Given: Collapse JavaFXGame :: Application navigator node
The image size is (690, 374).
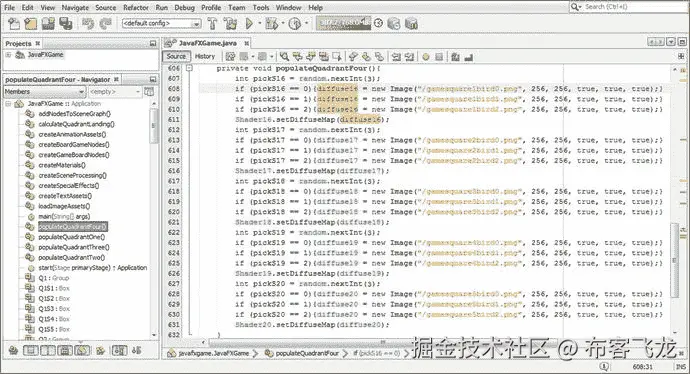Looking at the screenshot, I should 8,104.
